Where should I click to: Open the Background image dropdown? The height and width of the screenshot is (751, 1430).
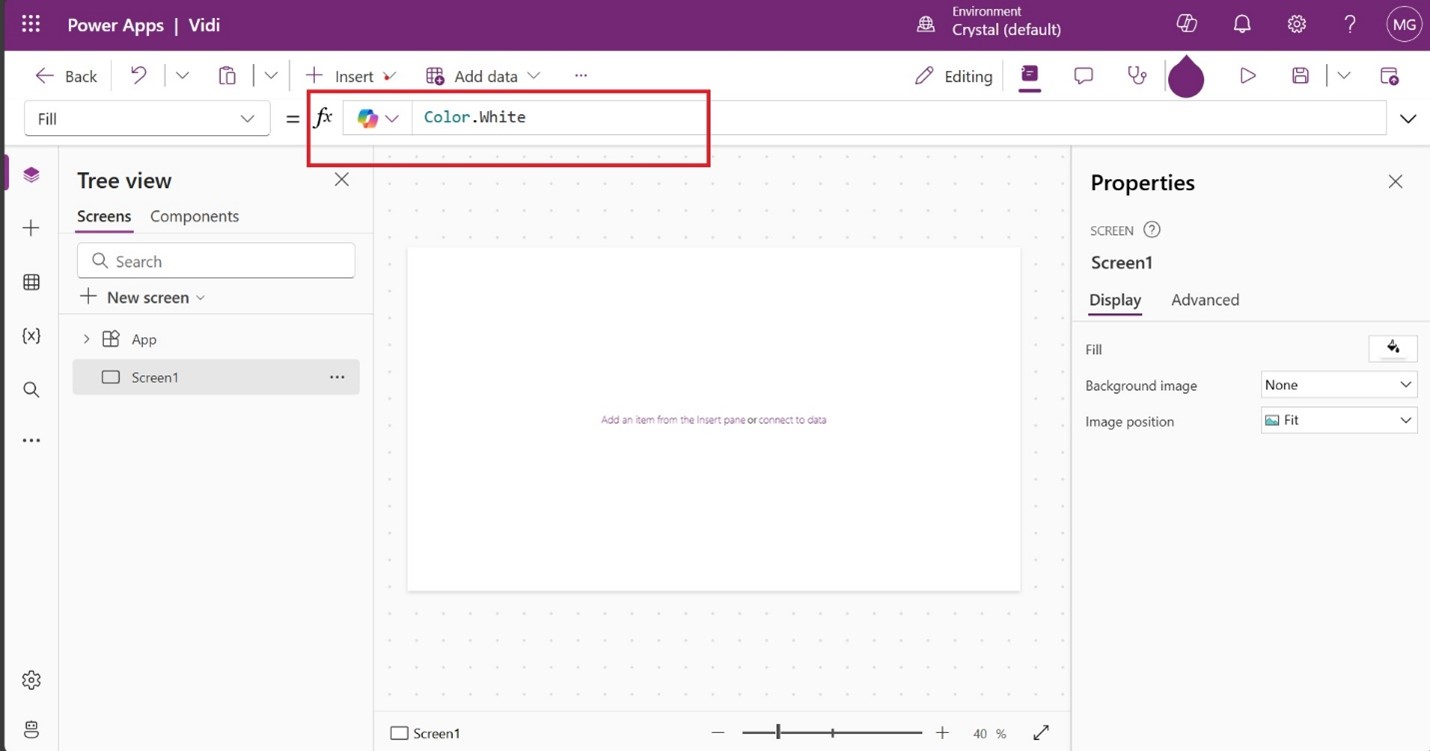(x=1338, y=385)
